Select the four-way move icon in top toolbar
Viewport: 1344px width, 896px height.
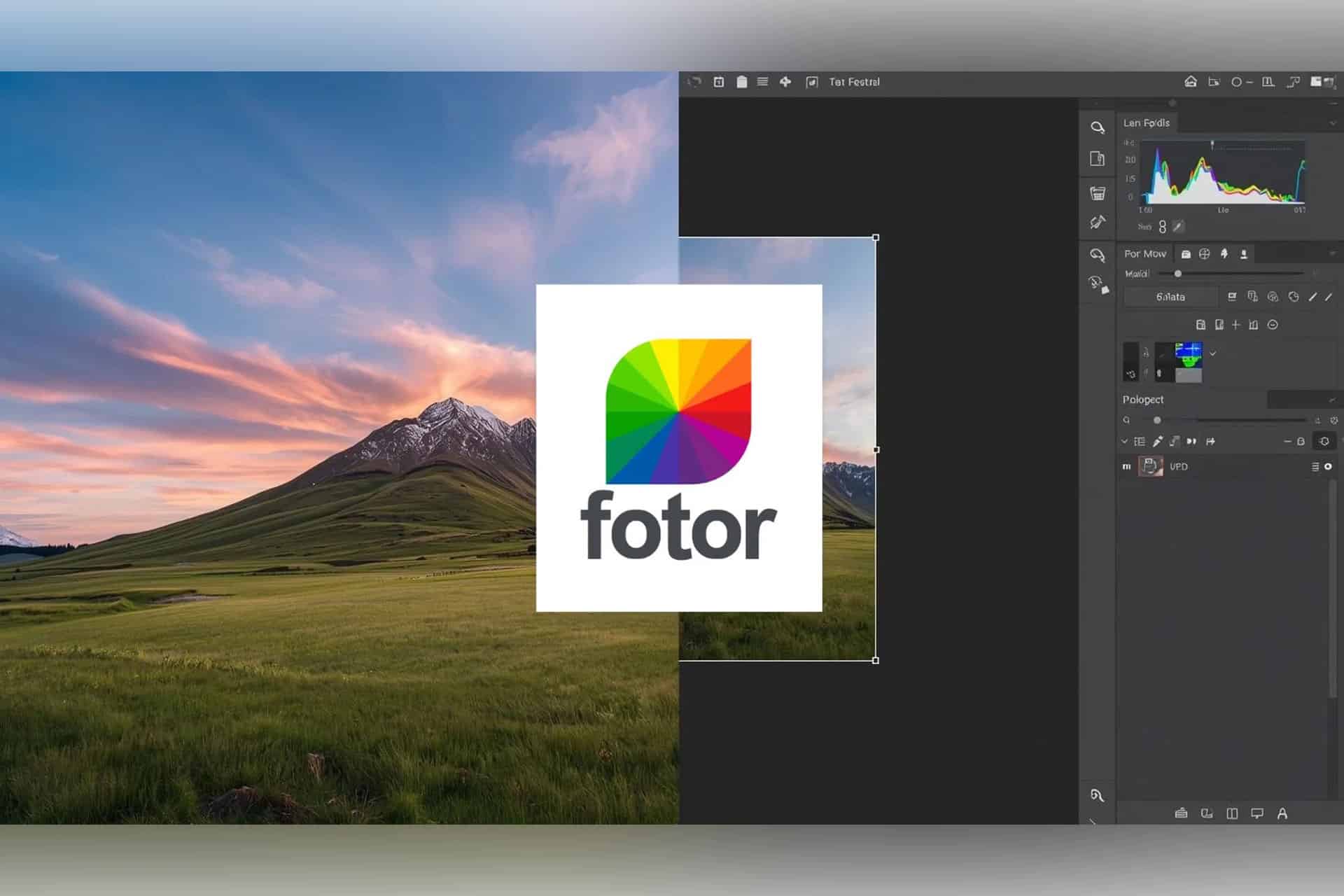(x=785, y=82)
